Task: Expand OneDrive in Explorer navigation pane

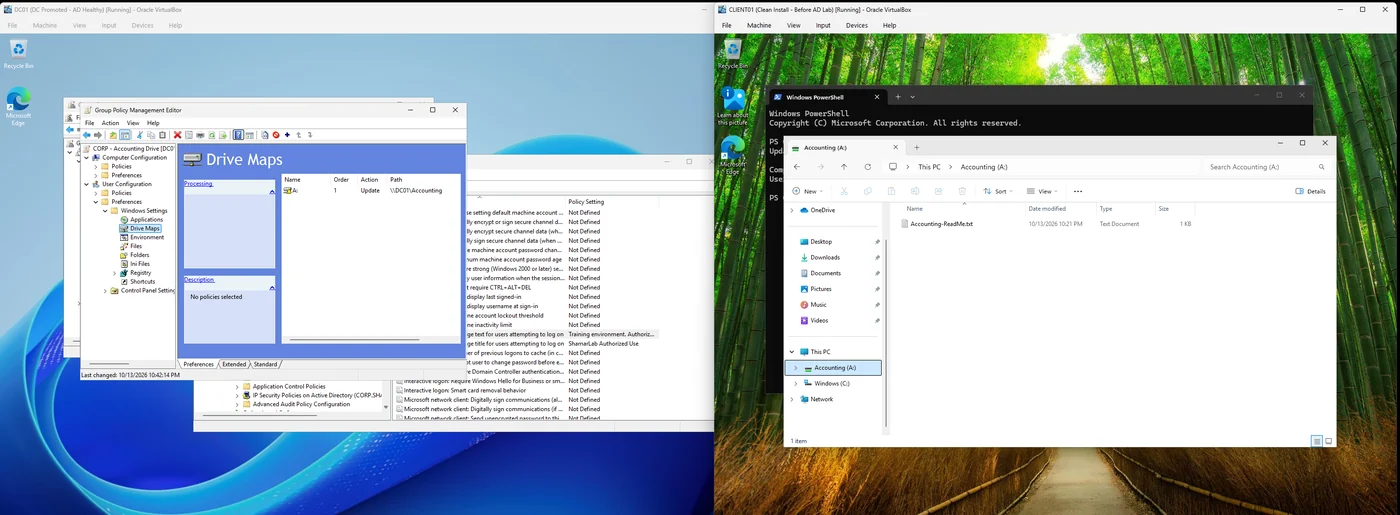Action: click(x=792, y=210)
